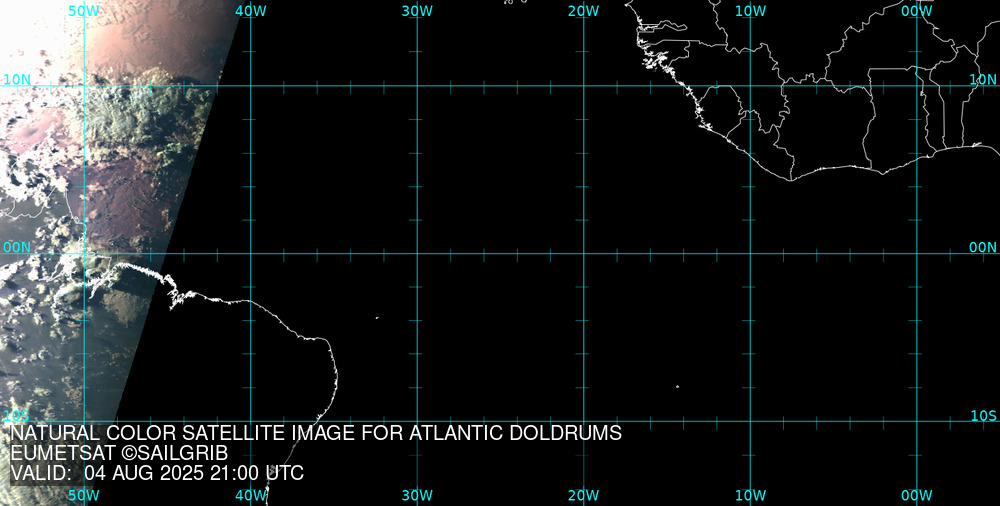Click the 10S label on the right edge
The image size is (1000, 506).
(x=983, y=415)
